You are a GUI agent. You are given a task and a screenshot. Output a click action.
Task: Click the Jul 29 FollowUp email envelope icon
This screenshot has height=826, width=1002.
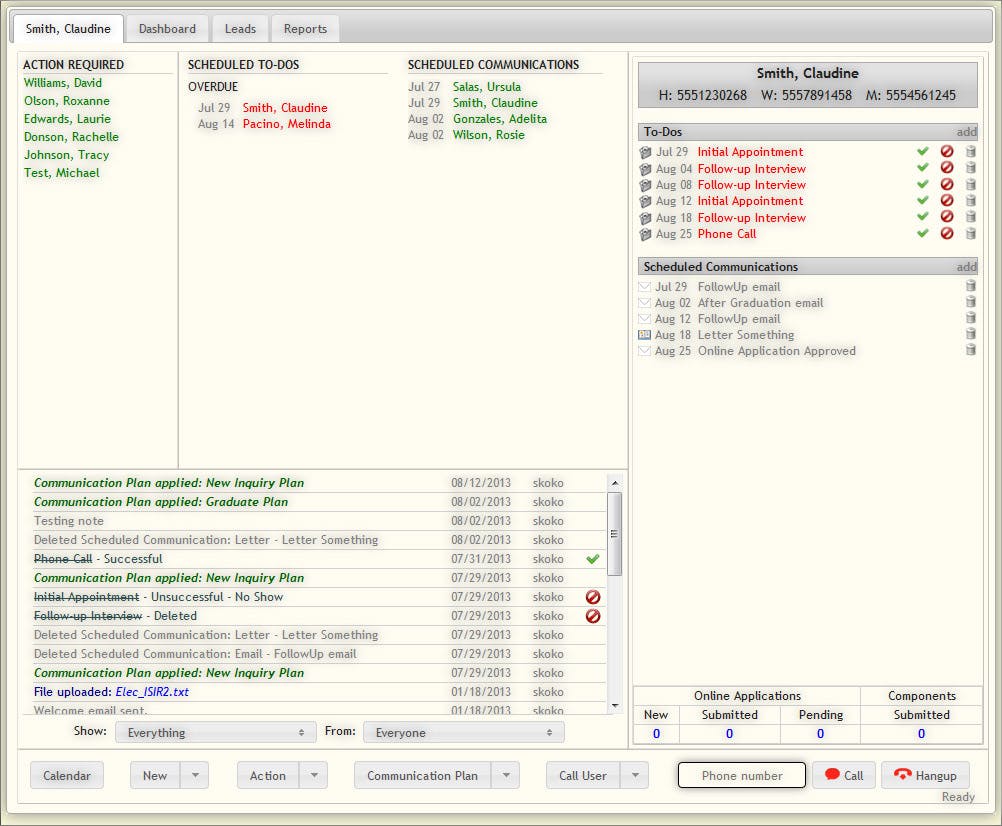pyautogui.click(x=645, y=287)
